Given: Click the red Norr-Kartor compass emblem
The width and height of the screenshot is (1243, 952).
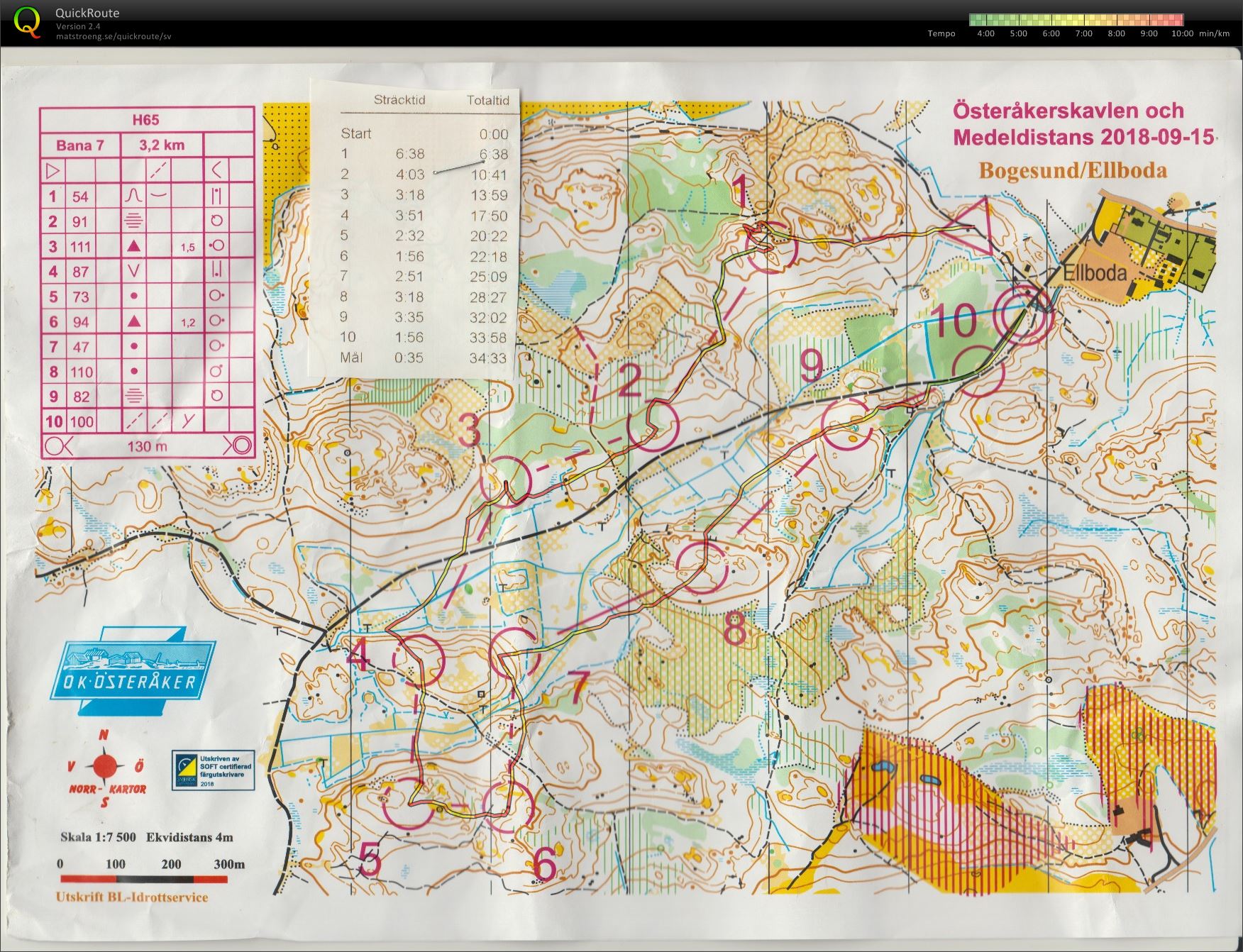Looking at the screenshot, I should click(106, 768).
